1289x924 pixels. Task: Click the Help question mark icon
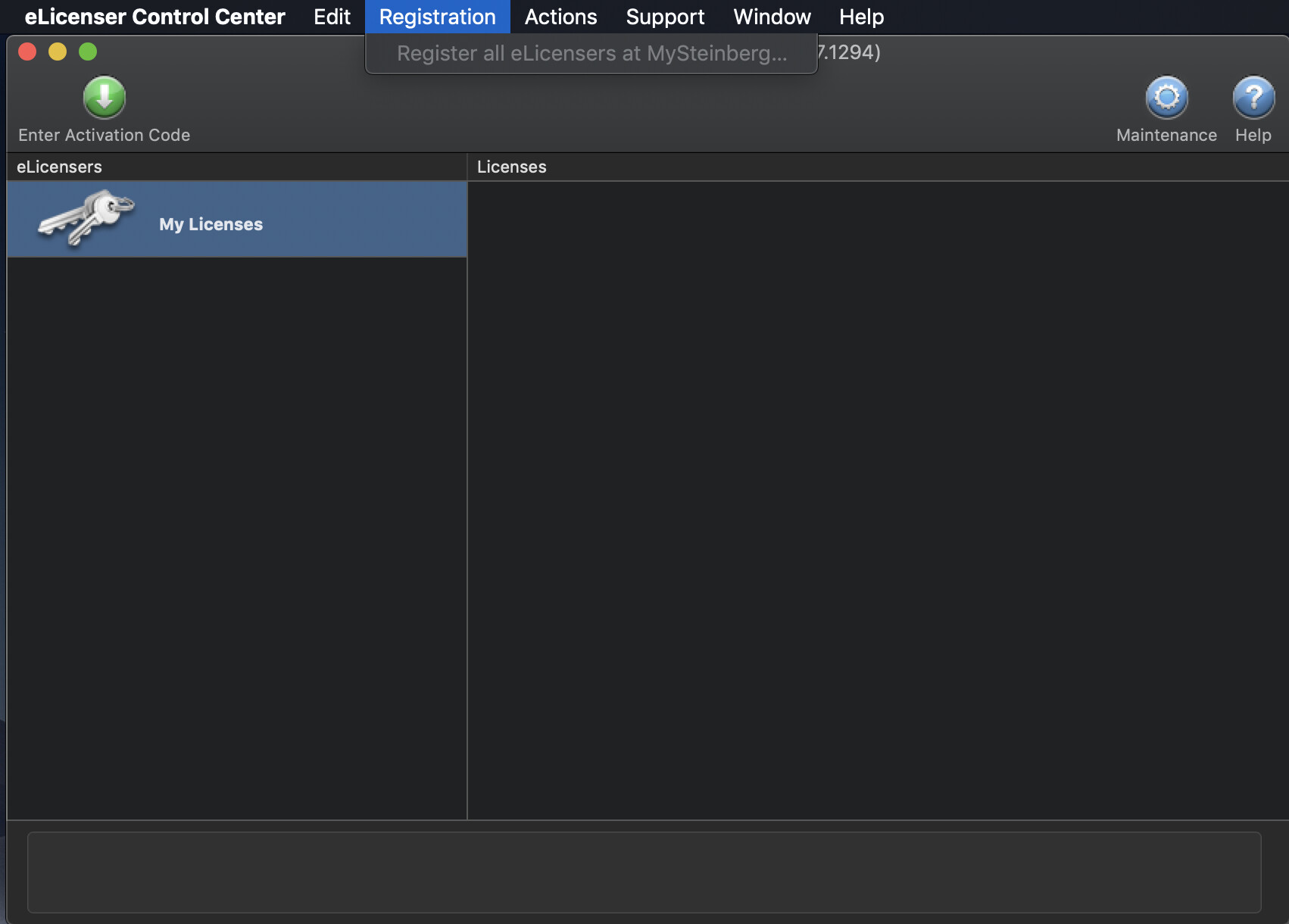coord(1253,98)
